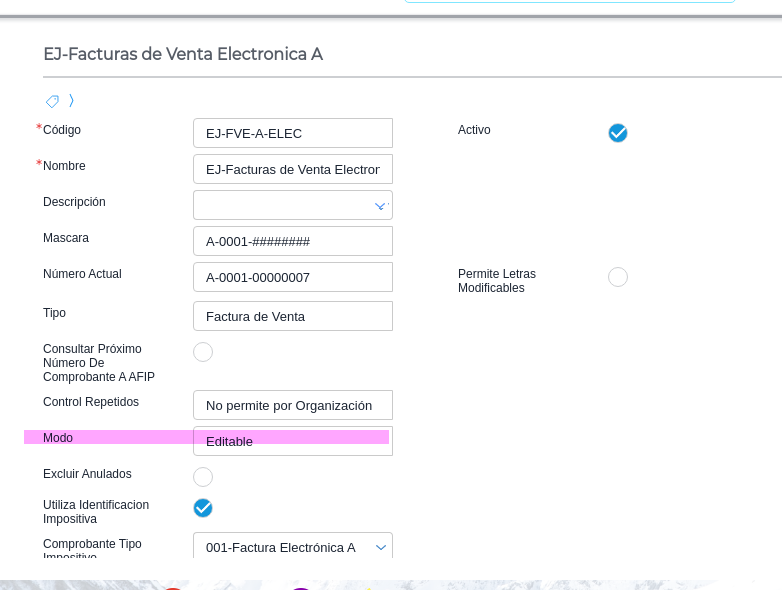
Task: Open the Comprobante Tipo Impositivo dropdown arrow
Action: (380, 547)
